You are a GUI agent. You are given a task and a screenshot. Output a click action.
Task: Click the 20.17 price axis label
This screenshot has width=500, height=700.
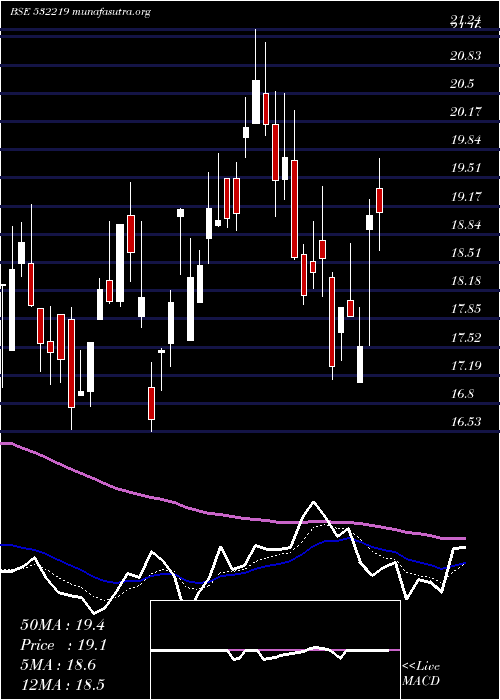(466, 112)
